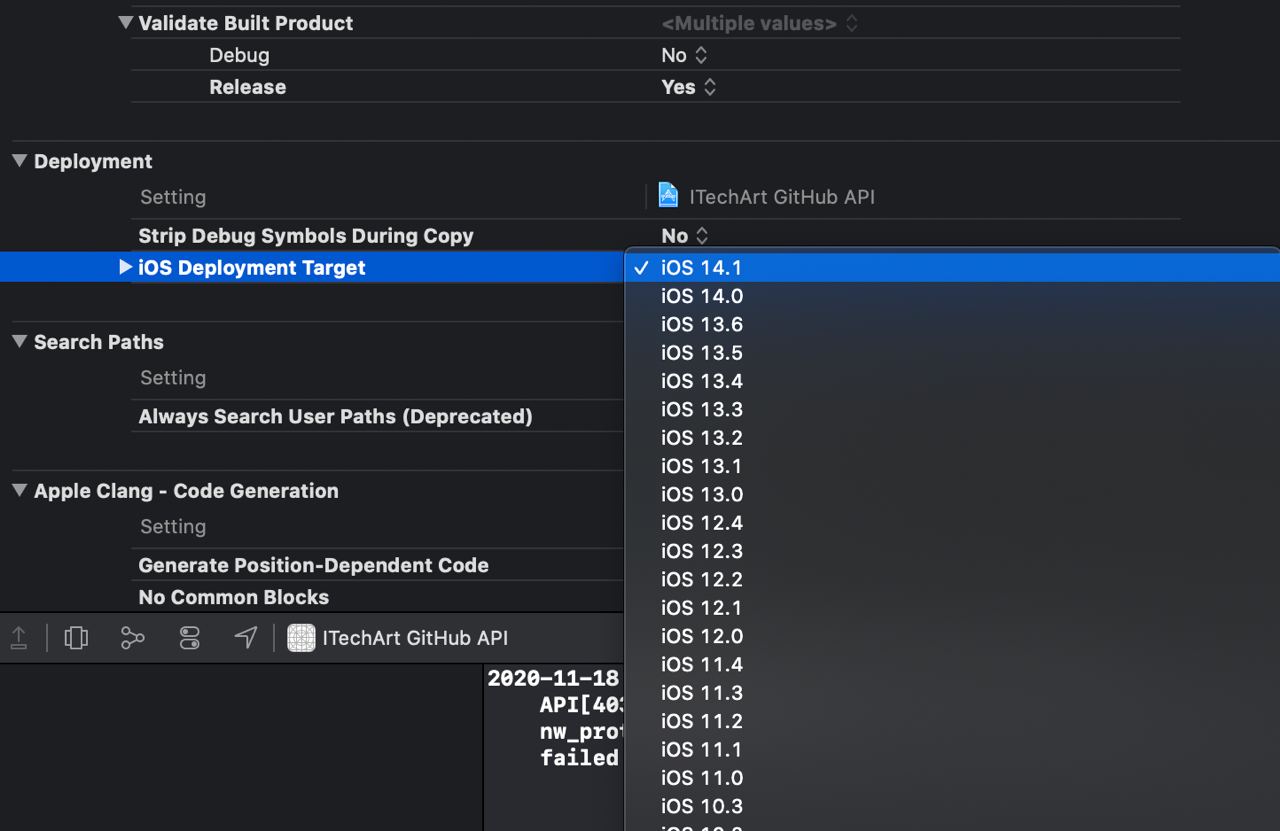Open Strip Debug Symbols No popup

click(x=685, y=236)
